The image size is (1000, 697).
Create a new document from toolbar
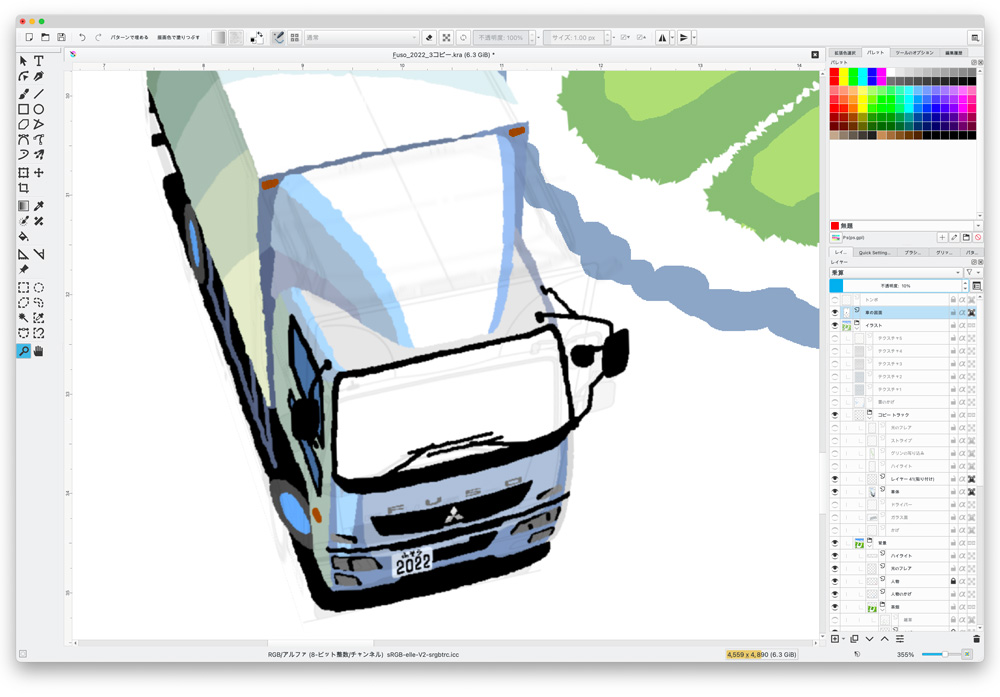click(x=29, y=38)
